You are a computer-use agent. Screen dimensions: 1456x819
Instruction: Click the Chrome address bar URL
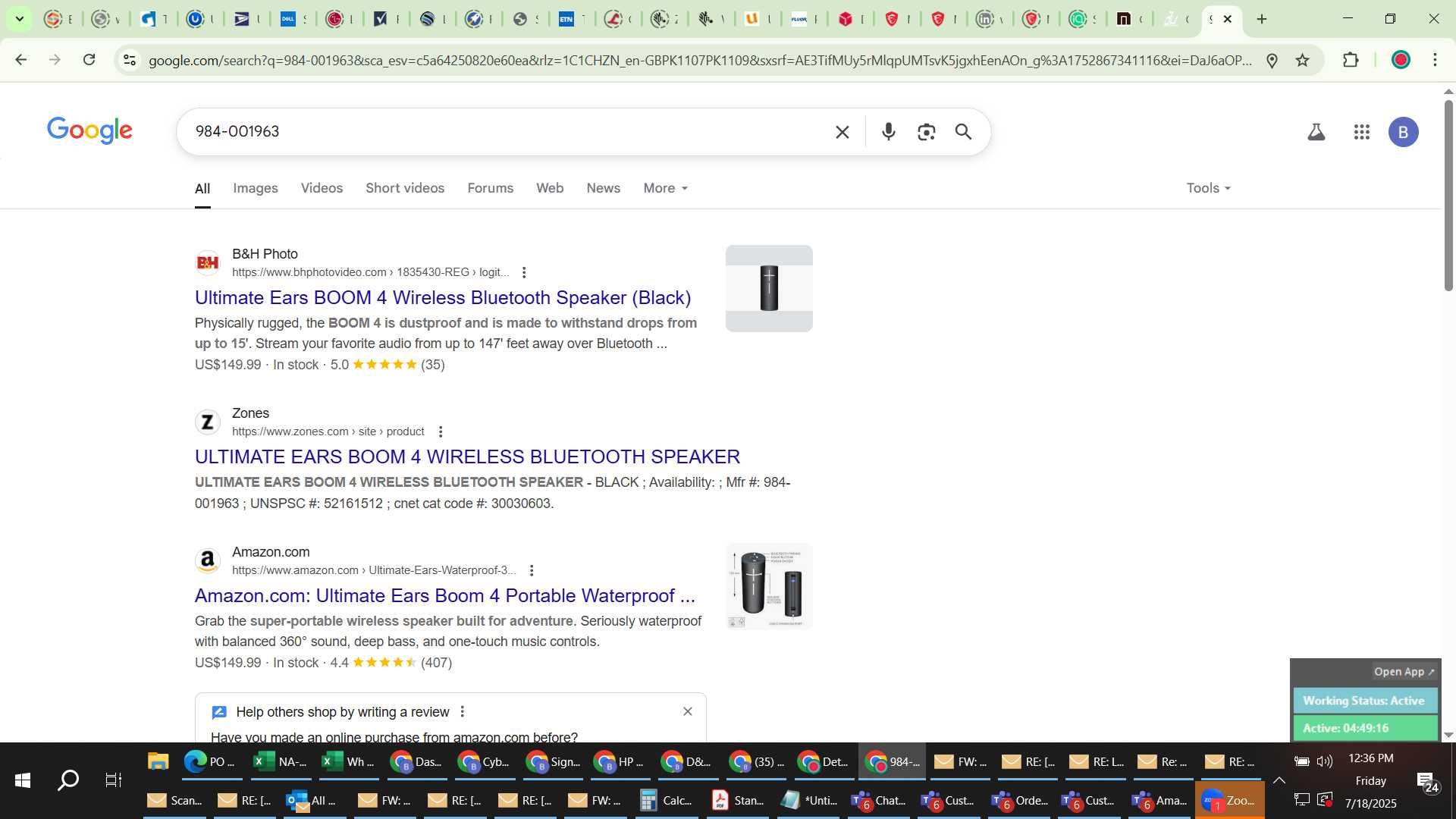[699, 61]
